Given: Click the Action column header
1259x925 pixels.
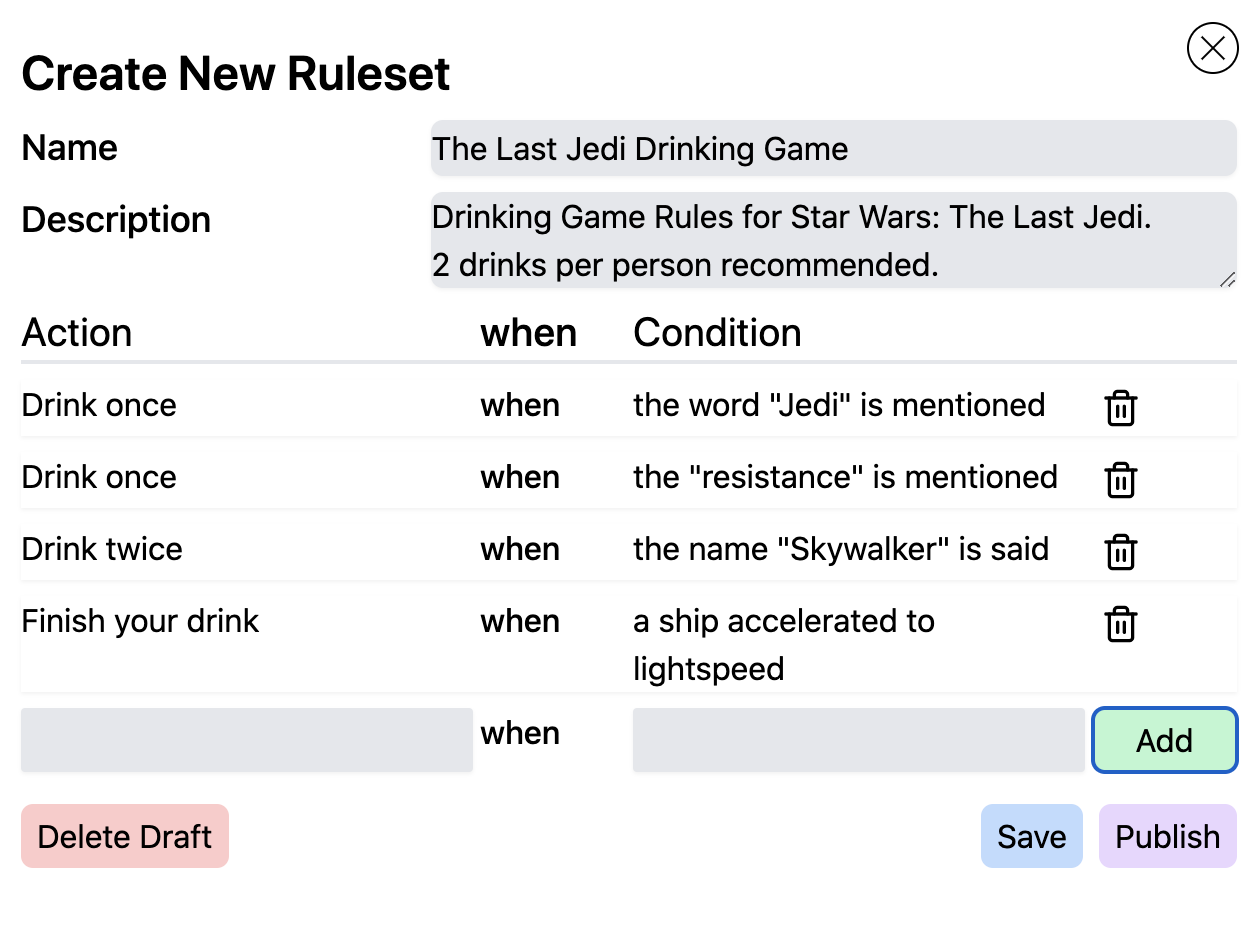Looking at the screenshot, I should [76, 333].
